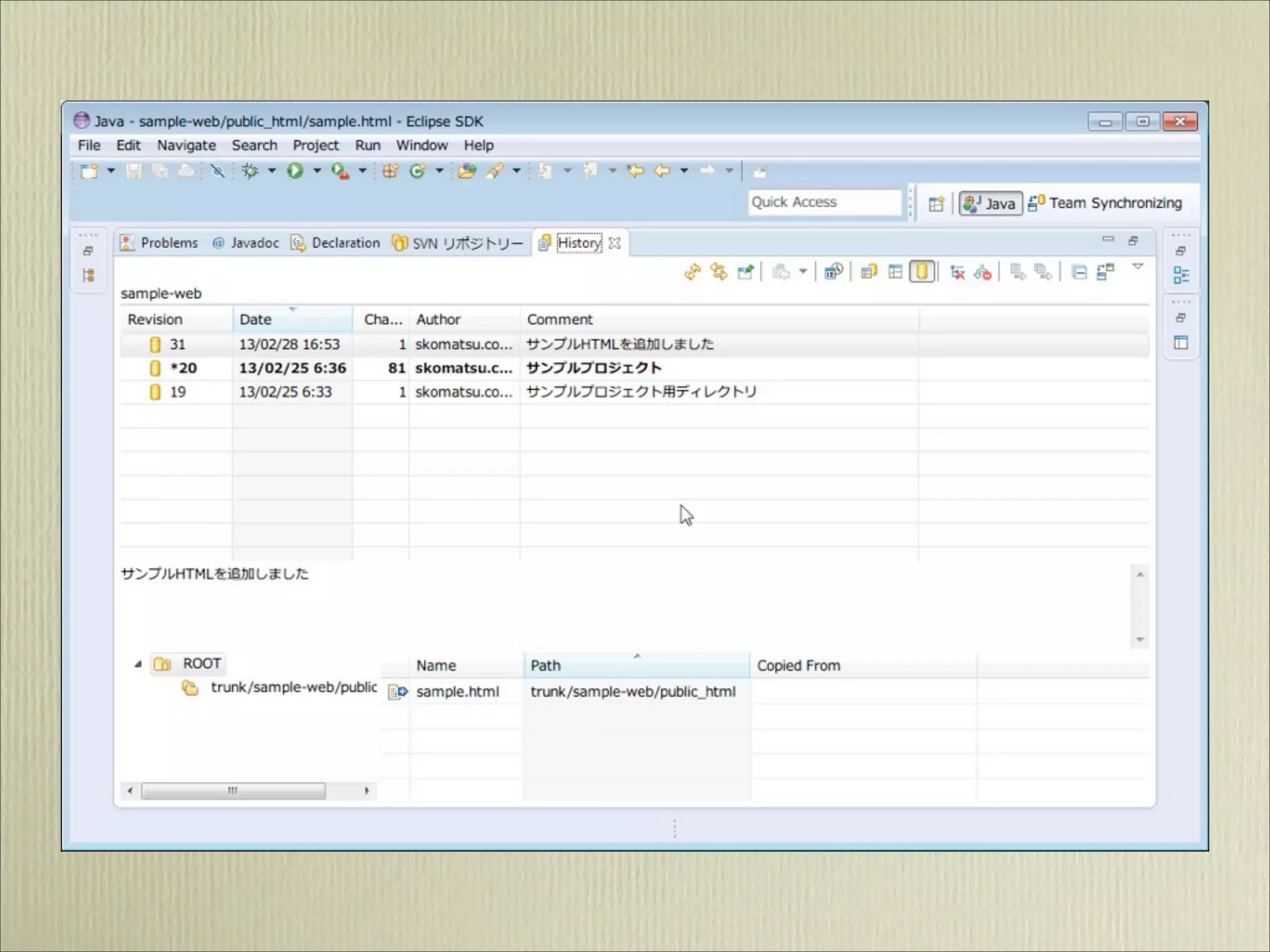This screenshot has width=1270, height=952.
Task: Toggle the highlighted remote revisions mode button
Action: (921, 272)
